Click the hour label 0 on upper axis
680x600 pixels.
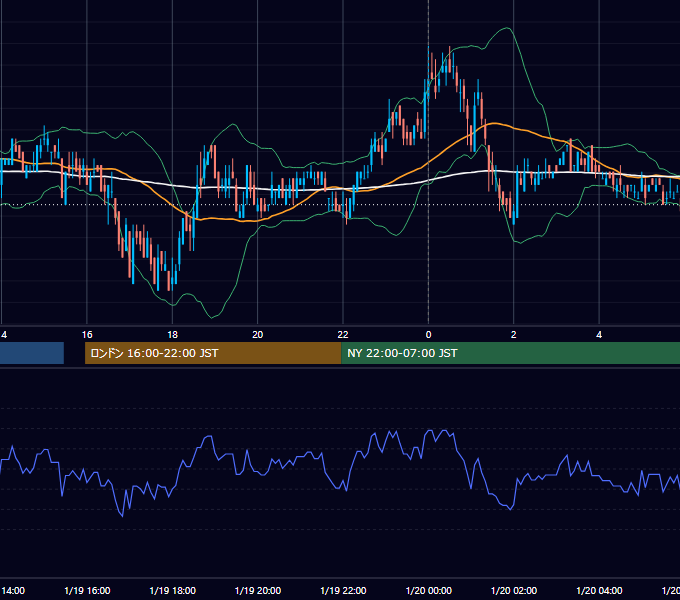428,334
